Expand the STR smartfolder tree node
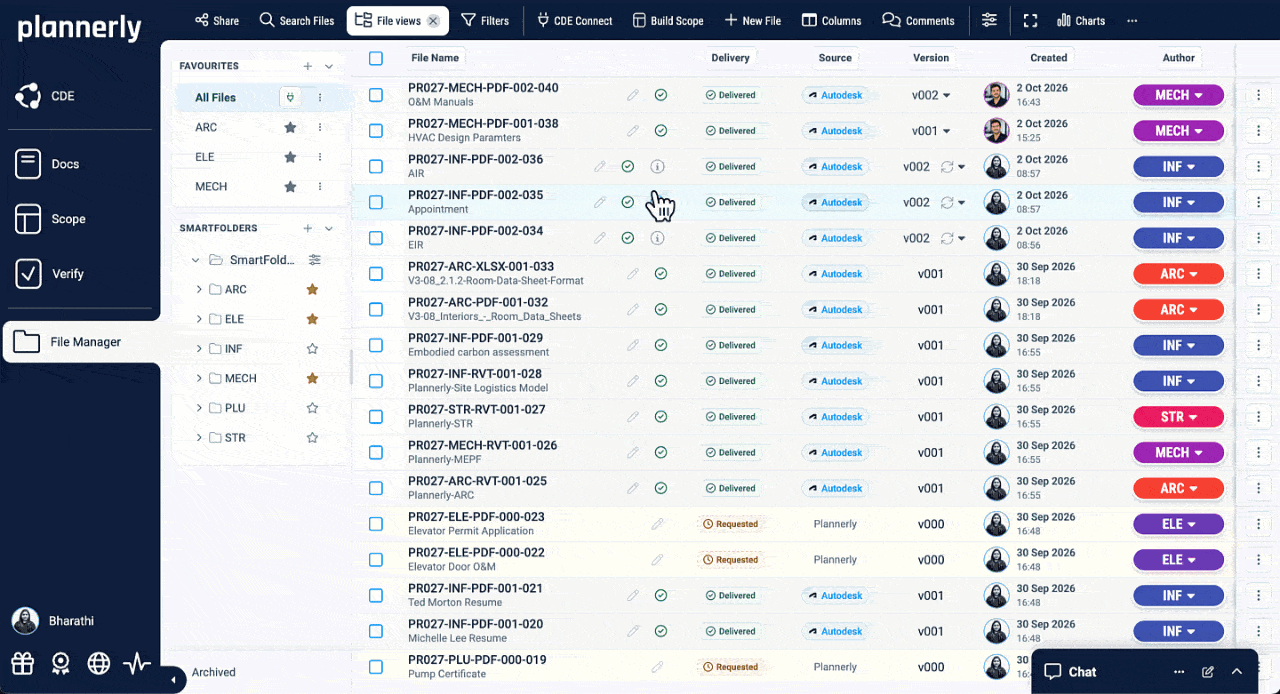Screen dimensions: 1280x694 click(x=199, y=438)
